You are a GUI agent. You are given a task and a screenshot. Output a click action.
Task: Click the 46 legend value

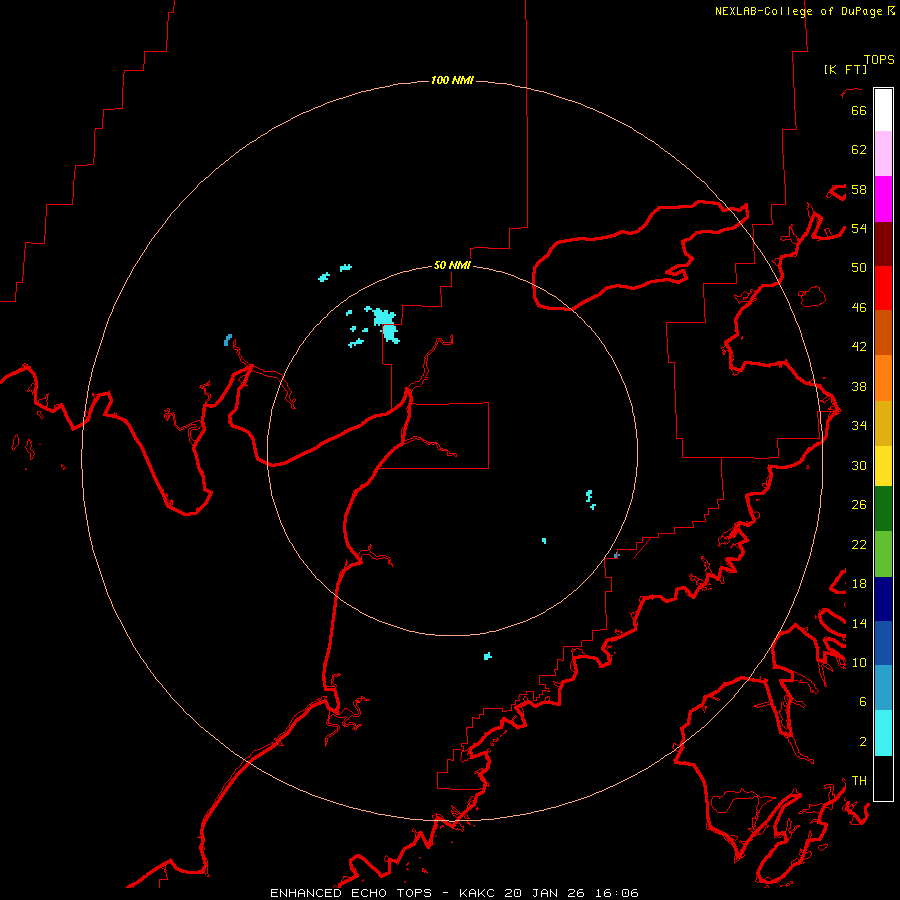859,308
